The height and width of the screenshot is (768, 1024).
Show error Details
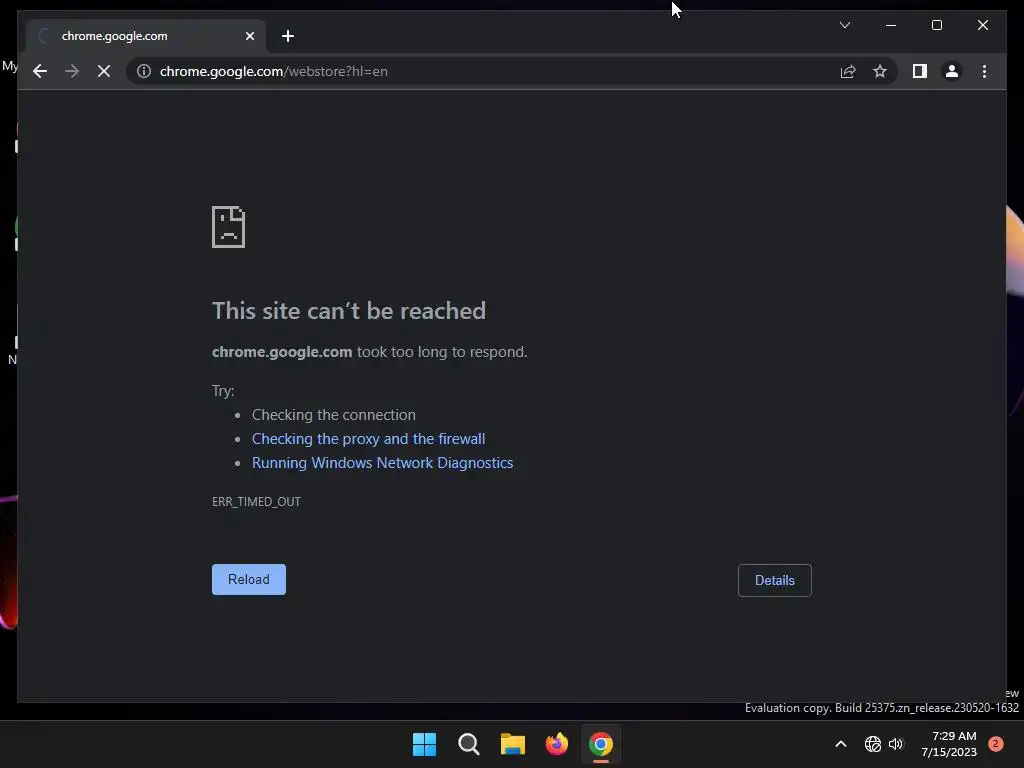click(x=775, y=580)
